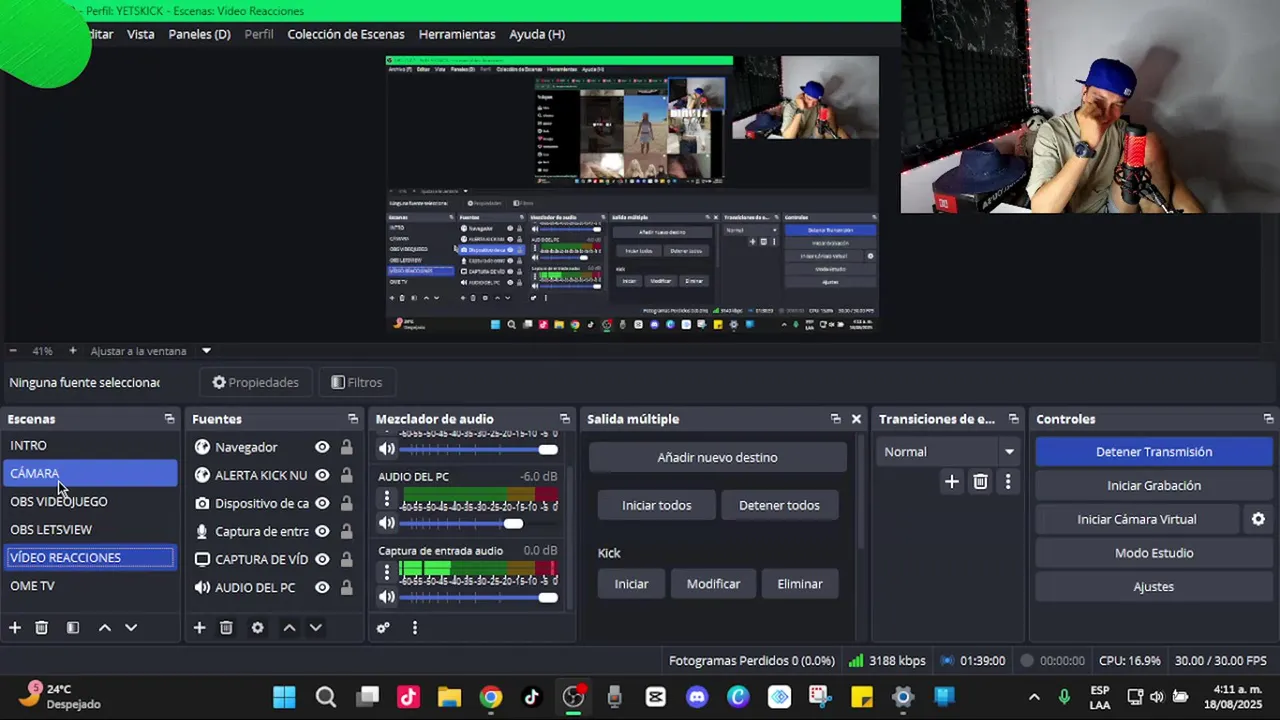Click Eliminar for Kick destination
1280x720 pixels.
[800, 584]
